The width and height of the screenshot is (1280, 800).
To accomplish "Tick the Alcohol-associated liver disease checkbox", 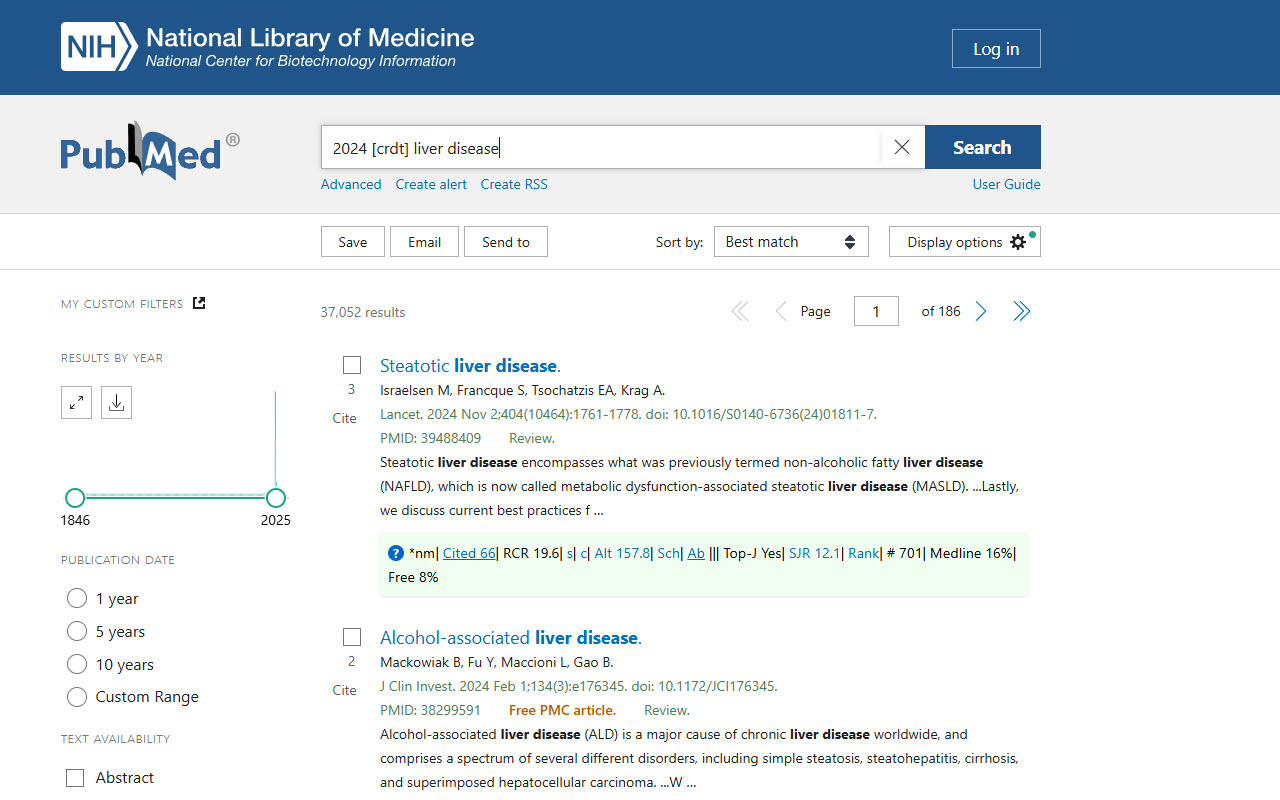I will coord(351,636).
